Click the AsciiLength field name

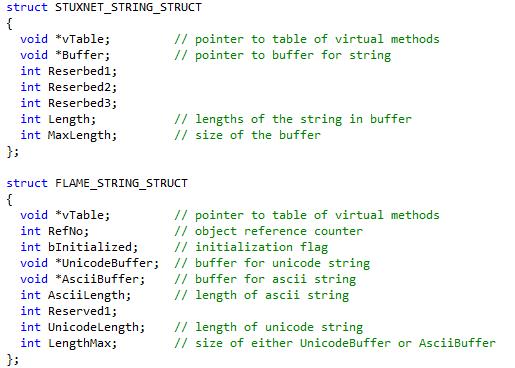point(86,295)
